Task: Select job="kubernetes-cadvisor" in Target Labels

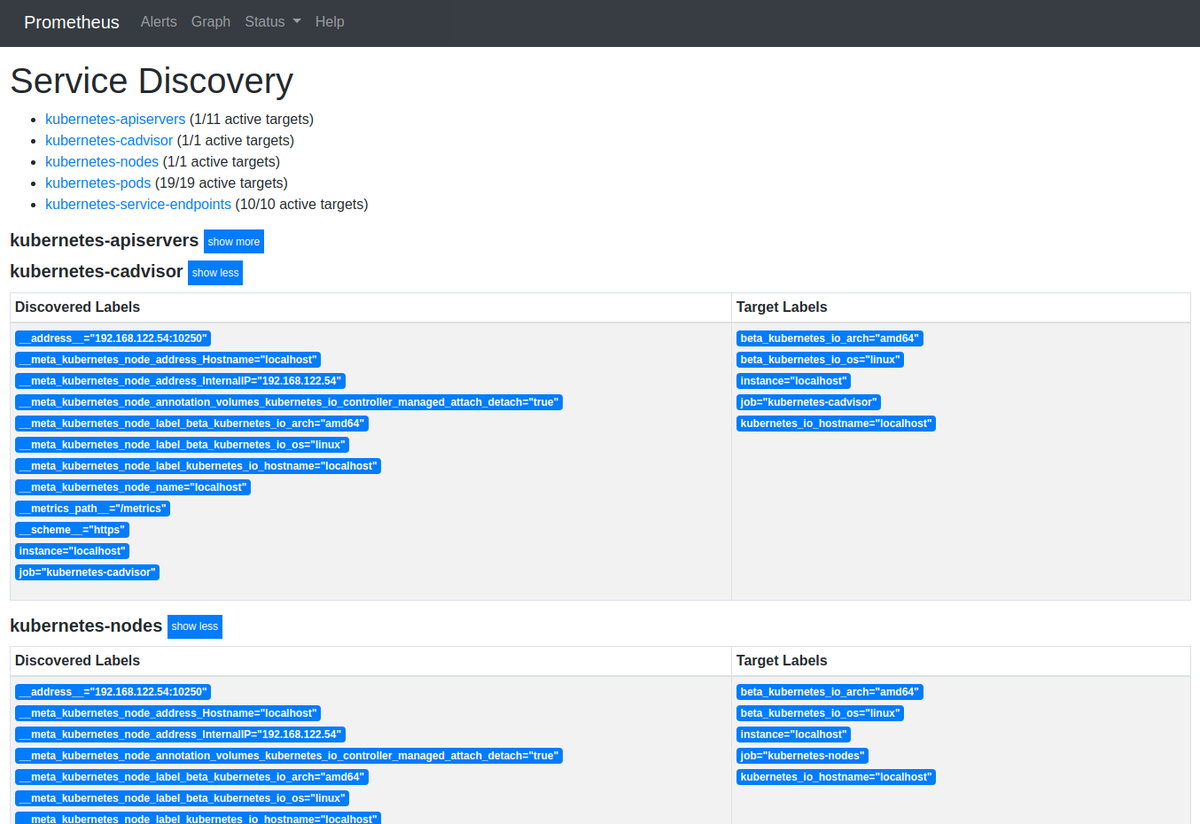Action: (x=809, y=402)
